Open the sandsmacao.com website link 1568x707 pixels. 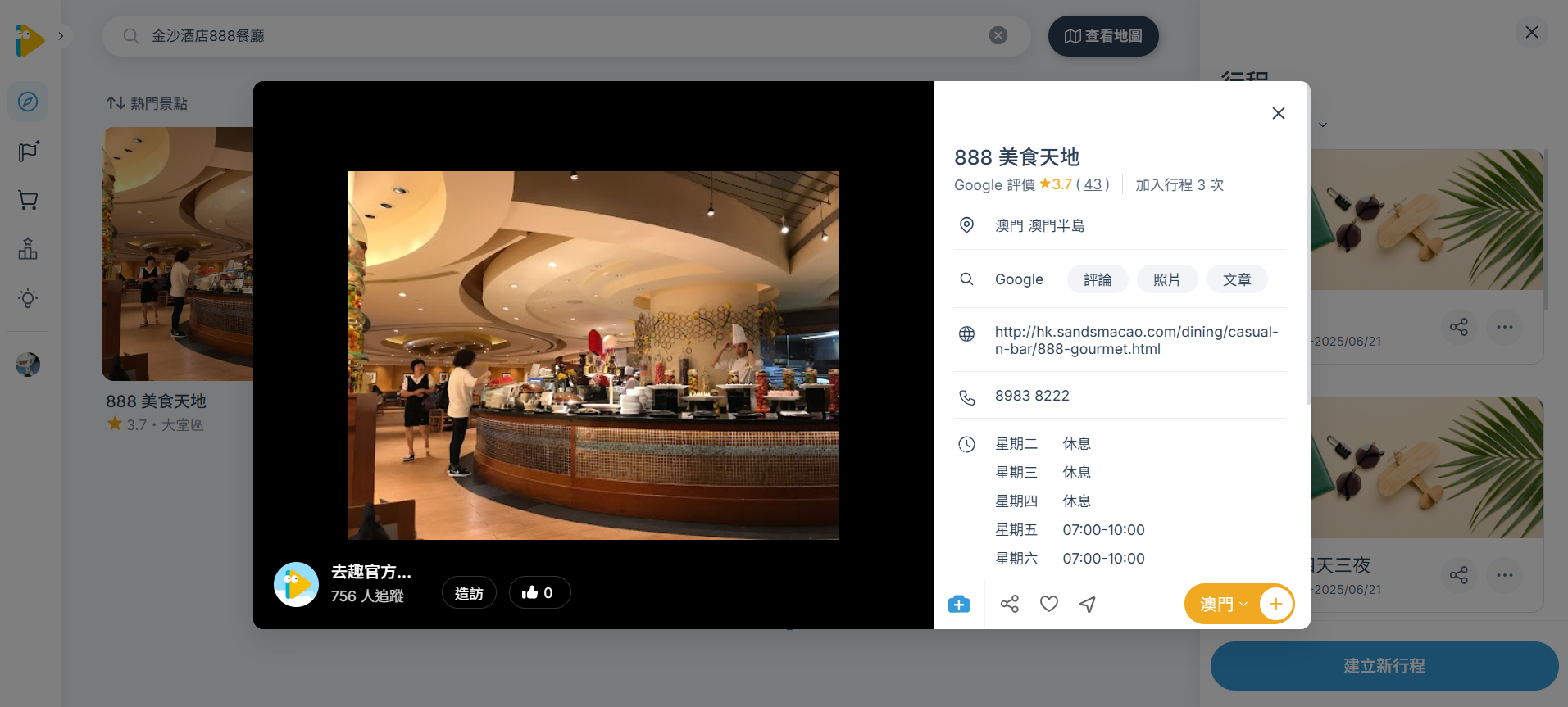pyautogui.click(x=1137, y=340)
